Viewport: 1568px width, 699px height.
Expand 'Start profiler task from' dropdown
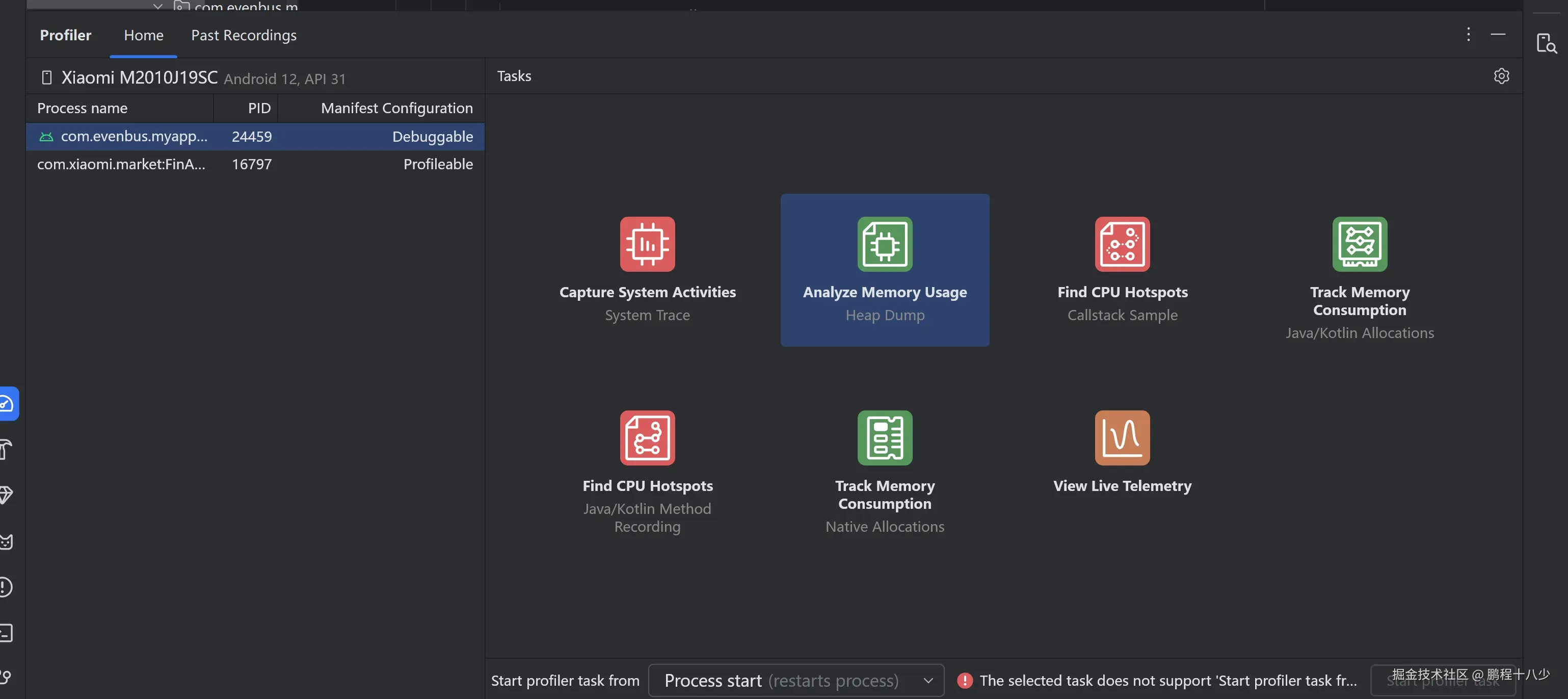click(795, 680)
